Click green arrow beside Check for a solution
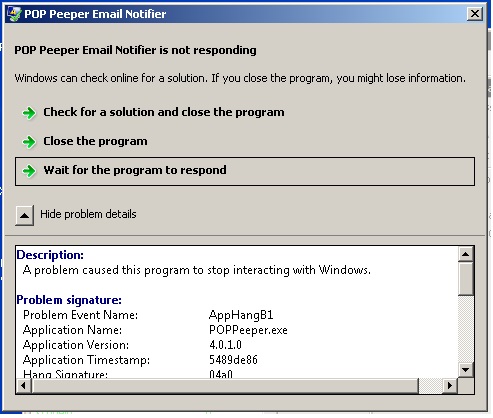The width and height of the screenshot is (493, 418). pos(29,113)
